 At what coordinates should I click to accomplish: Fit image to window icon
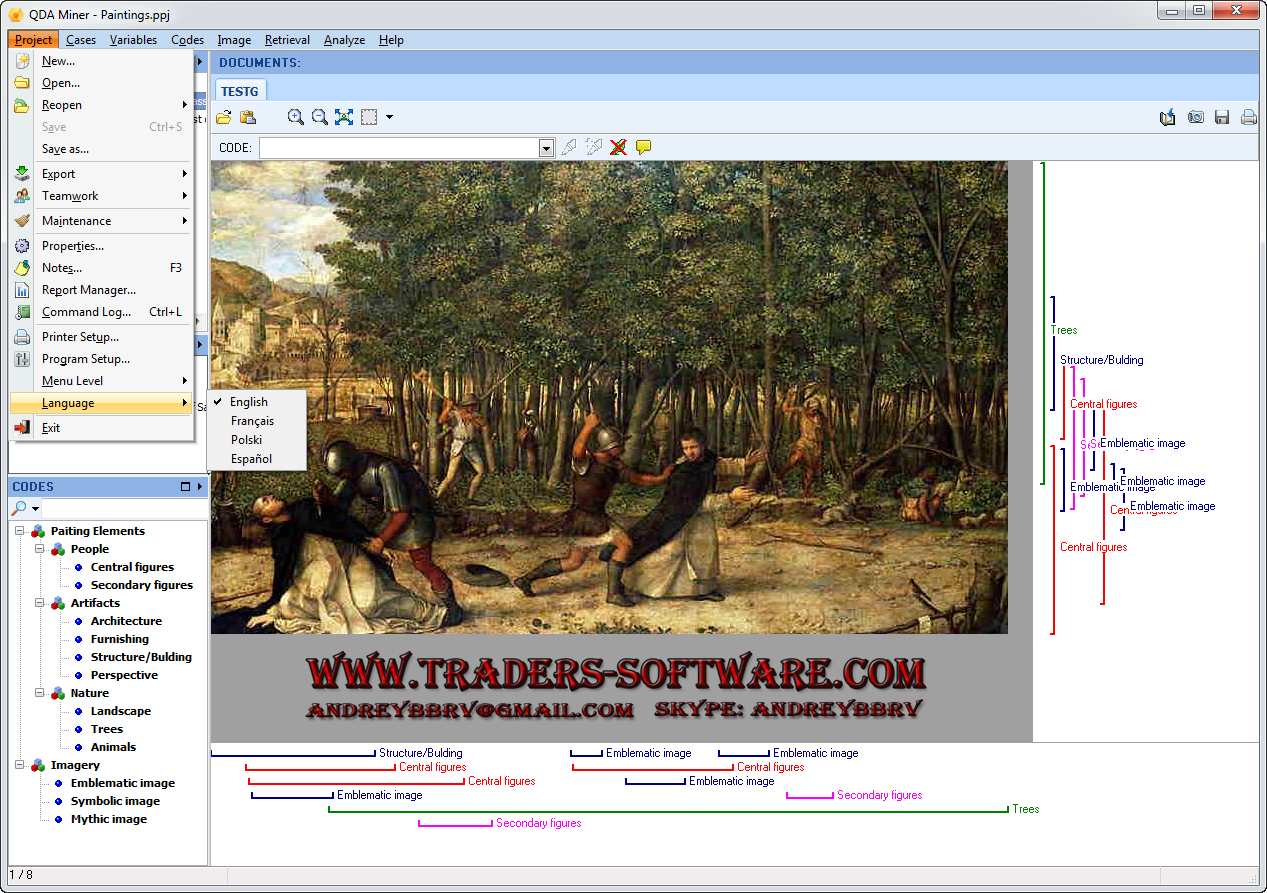344,117
